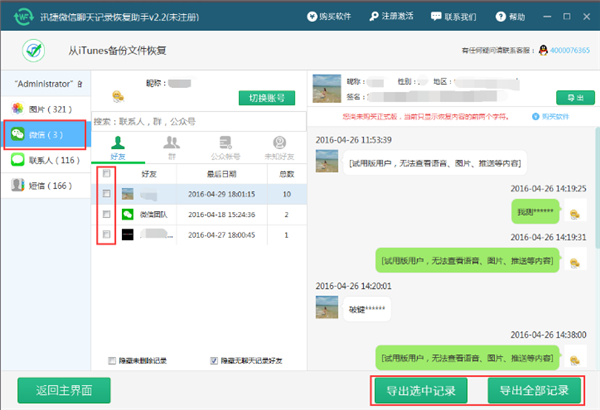Switch to the 公众账号 tab
600x410 pixels.
point(225,148)
